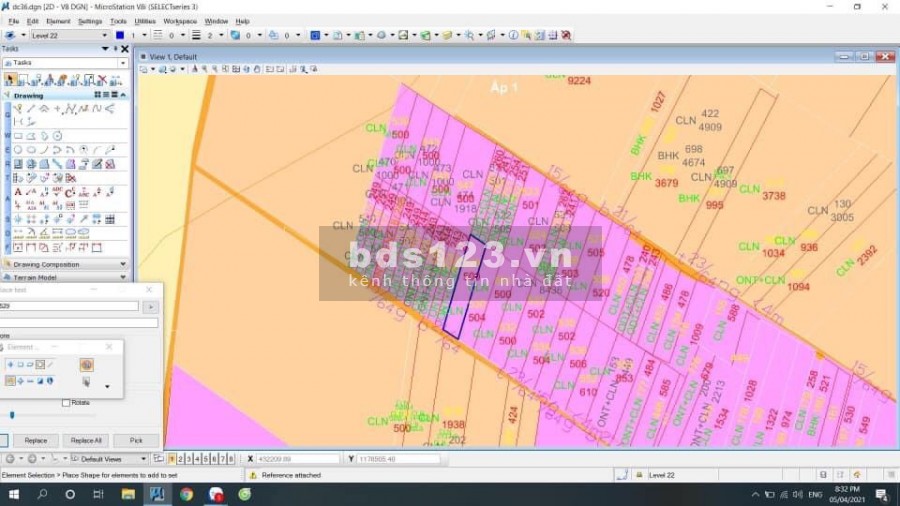Viewport: 900px width, 506px height.
Task: Enable the Rotate checkbox
Action: [66, 403]
